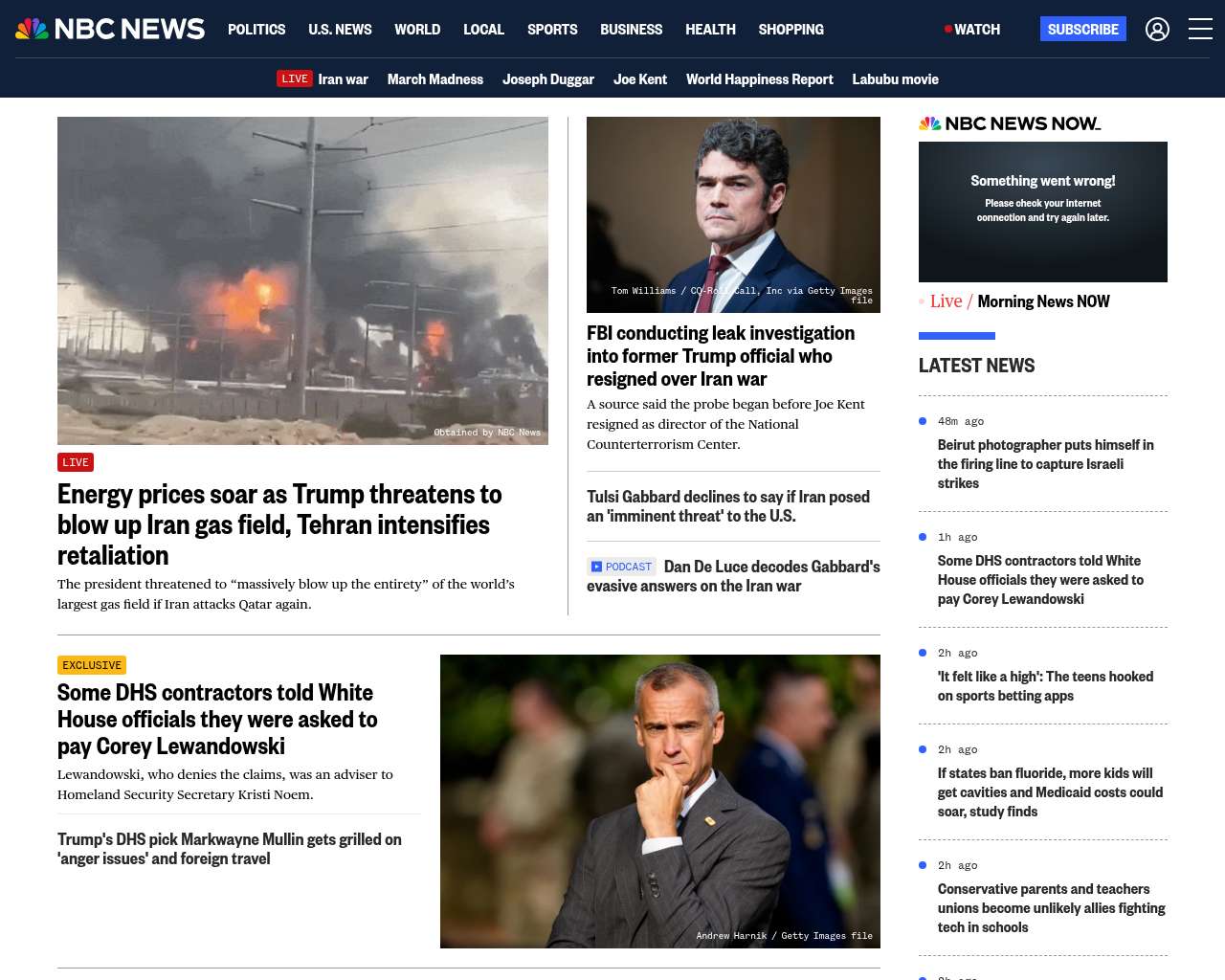
Task: Go to the World section
Action: click(x=417, y=30)
